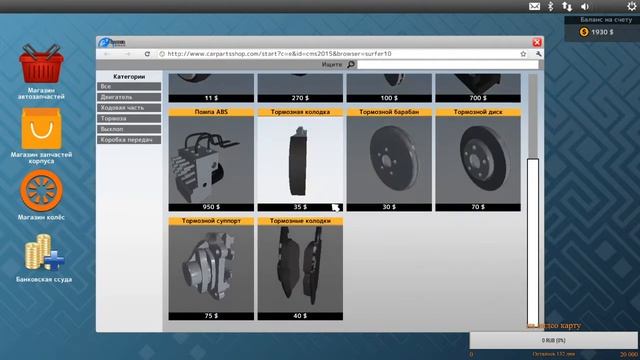The width and height of the screenshot is (640, 360).
Task: Click the shop page scrollbar thumb
Action: click(533, 242)
